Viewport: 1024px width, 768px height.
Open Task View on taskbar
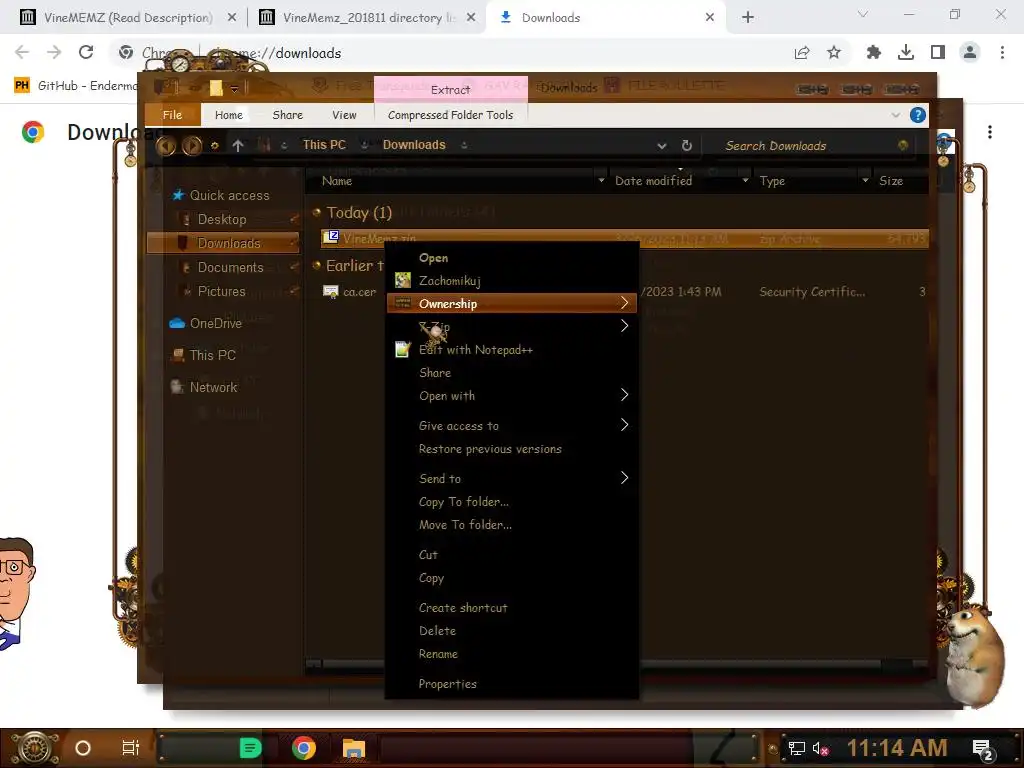[131, 748]
